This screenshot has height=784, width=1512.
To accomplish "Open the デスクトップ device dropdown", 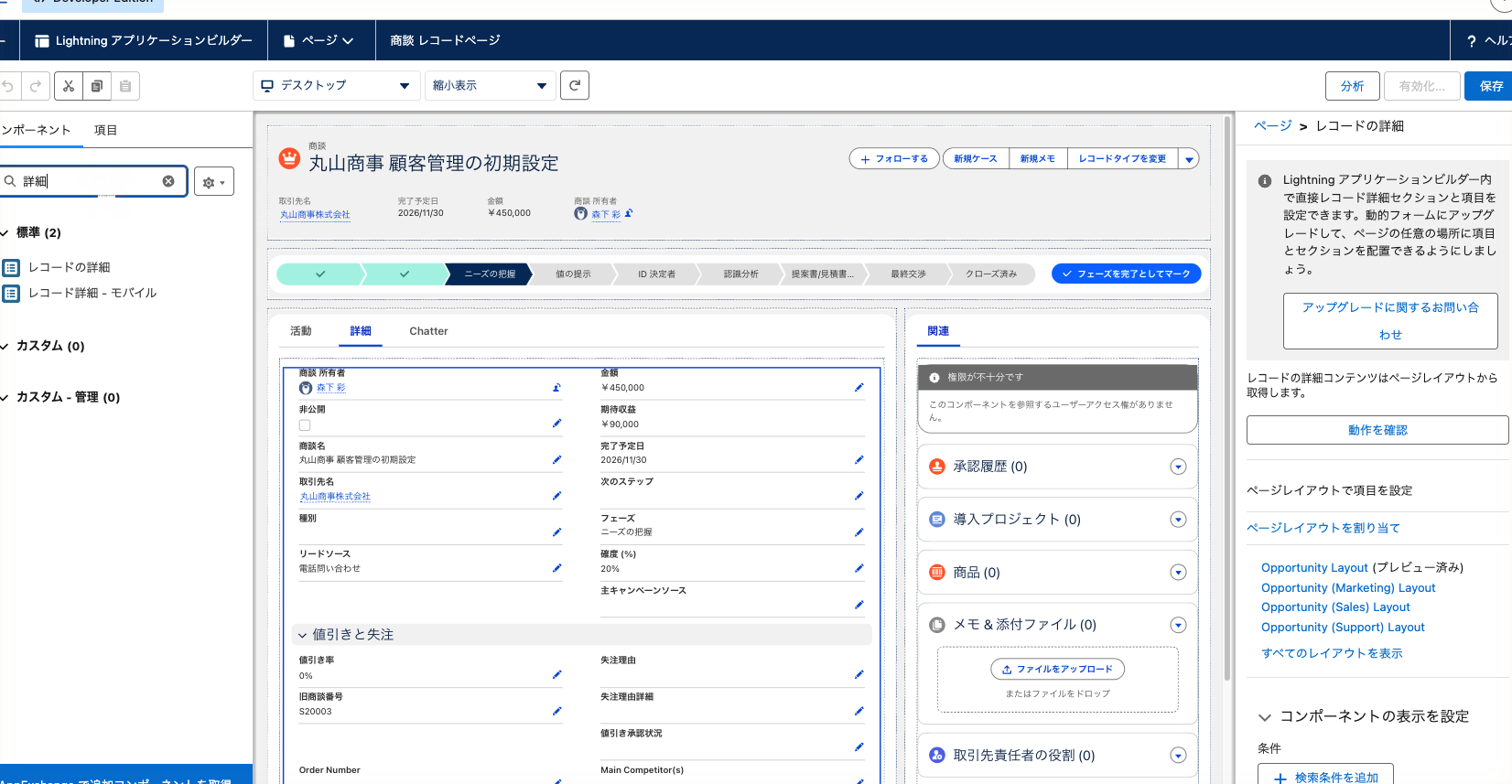I will pos(335,85).
